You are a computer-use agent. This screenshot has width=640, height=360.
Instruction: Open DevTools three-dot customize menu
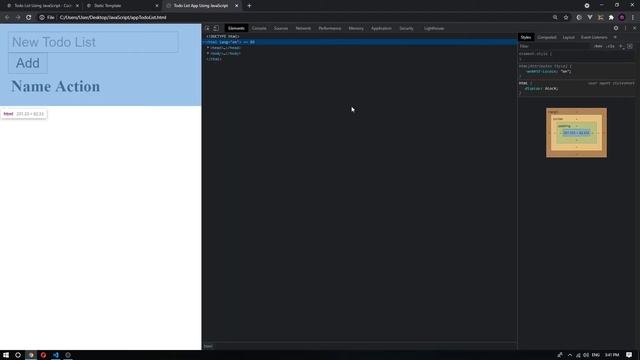[x=625, y=28]
